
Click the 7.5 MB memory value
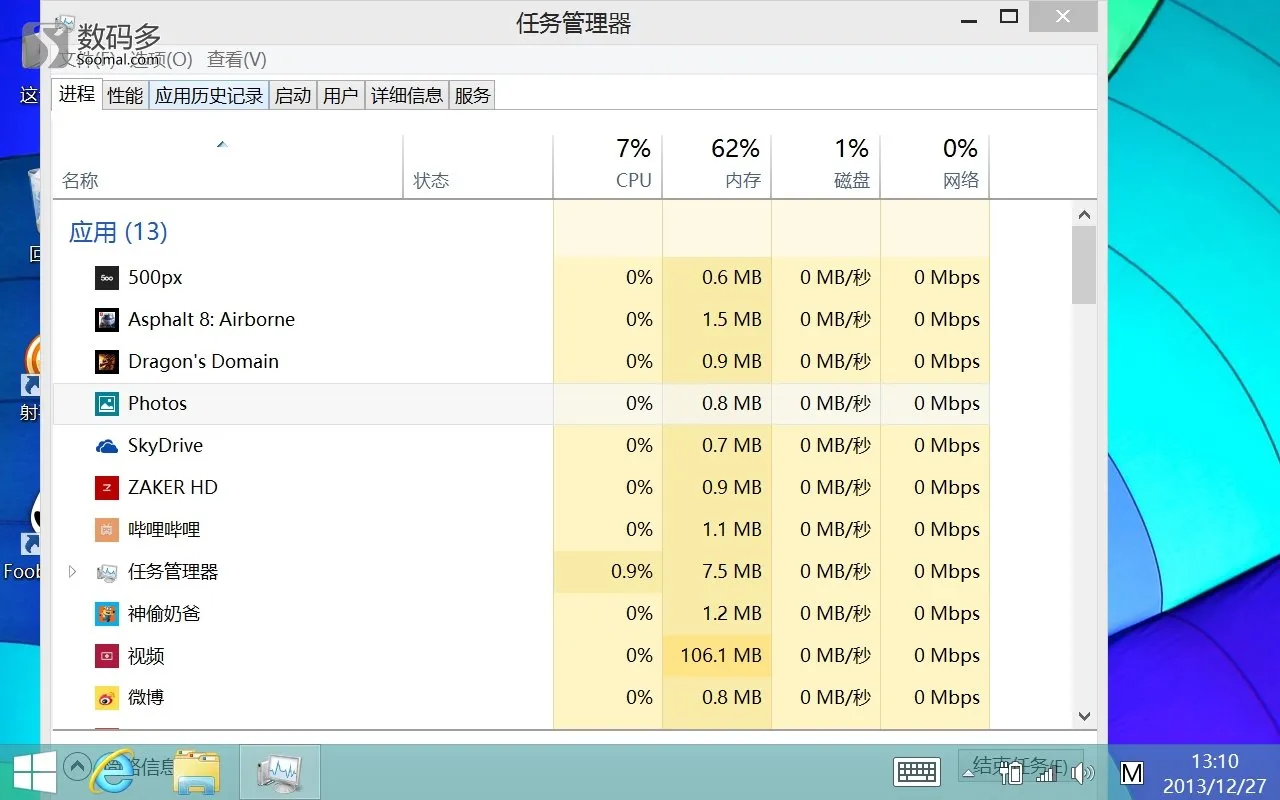(731, 572)
